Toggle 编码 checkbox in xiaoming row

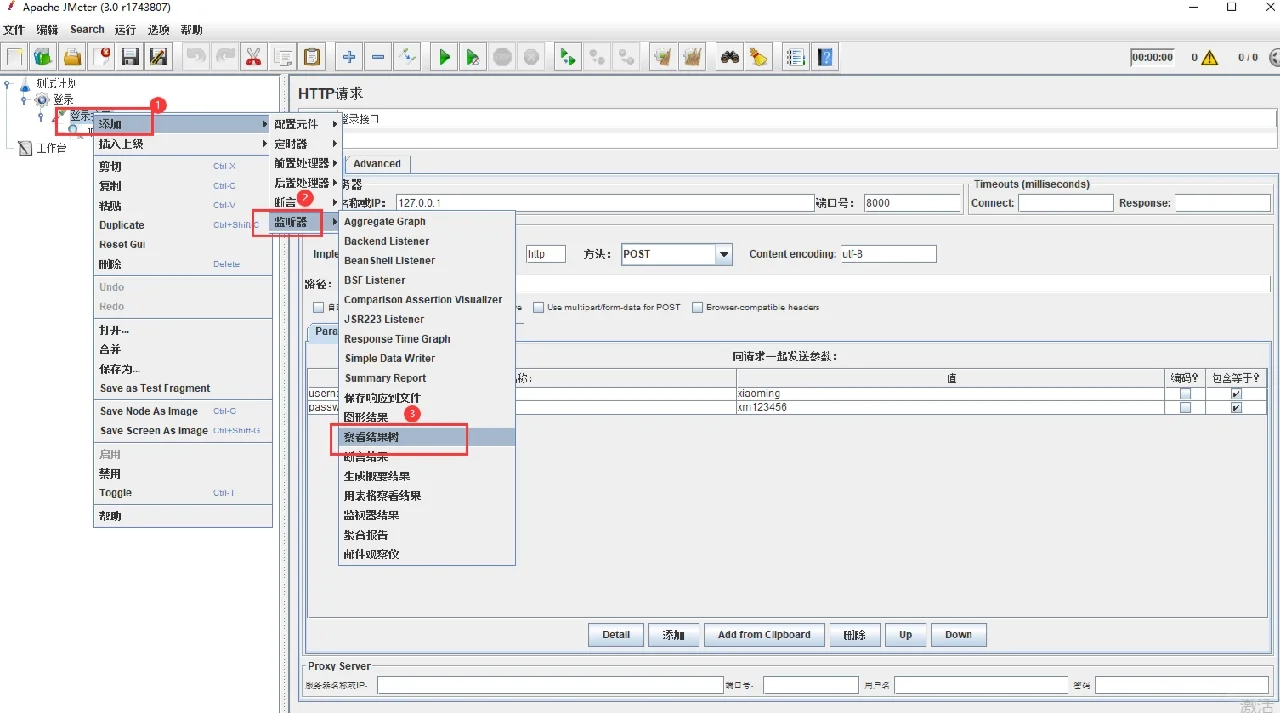coord(1186,394)
